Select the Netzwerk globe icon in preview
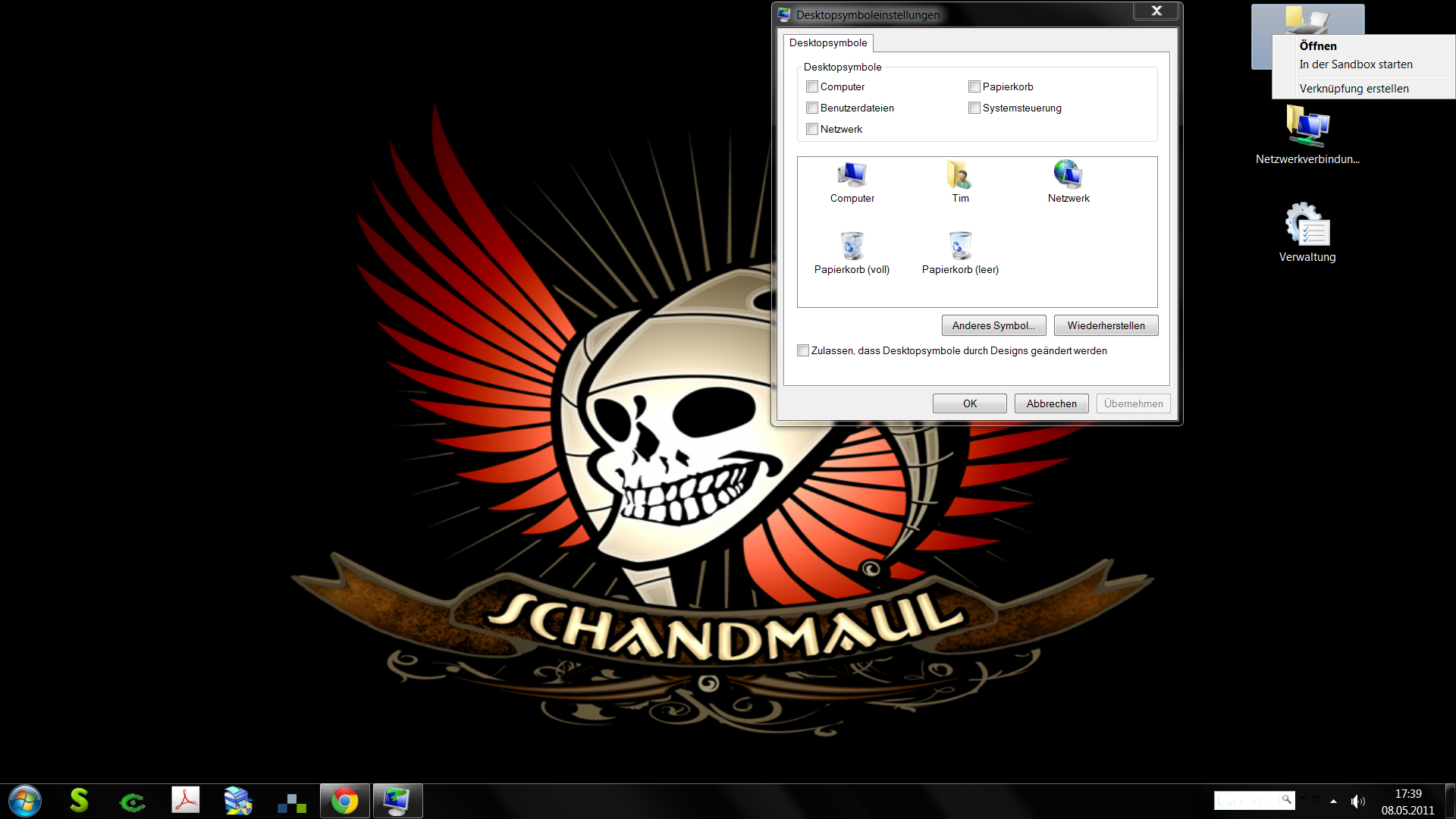Screen dimensions: 1456x819 tap(1068, 182)
